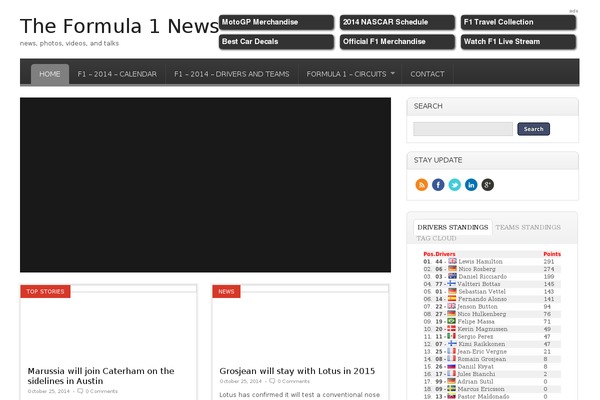
Task: Open the Best Car Decals ad link
Action: 276,42
